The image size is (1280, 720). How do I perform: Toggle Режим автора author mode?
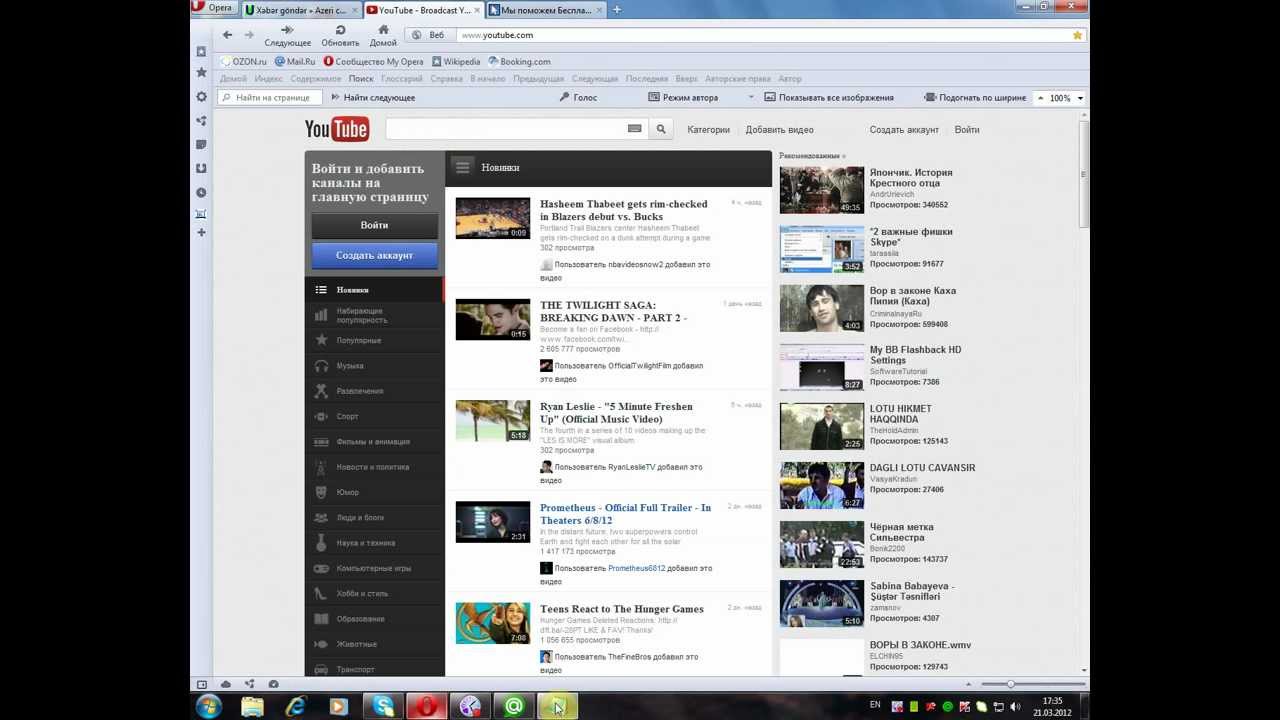pos(683,97)
